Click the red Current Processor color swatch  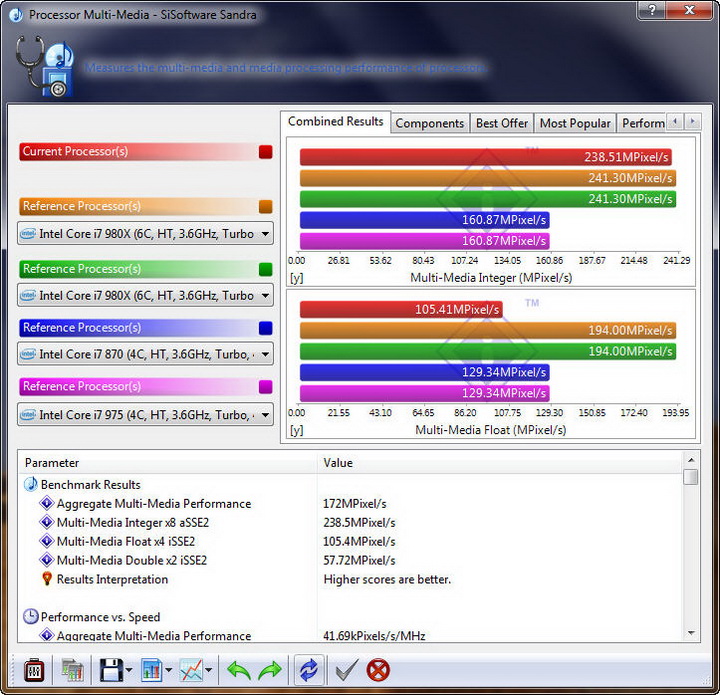pos(265,152)
